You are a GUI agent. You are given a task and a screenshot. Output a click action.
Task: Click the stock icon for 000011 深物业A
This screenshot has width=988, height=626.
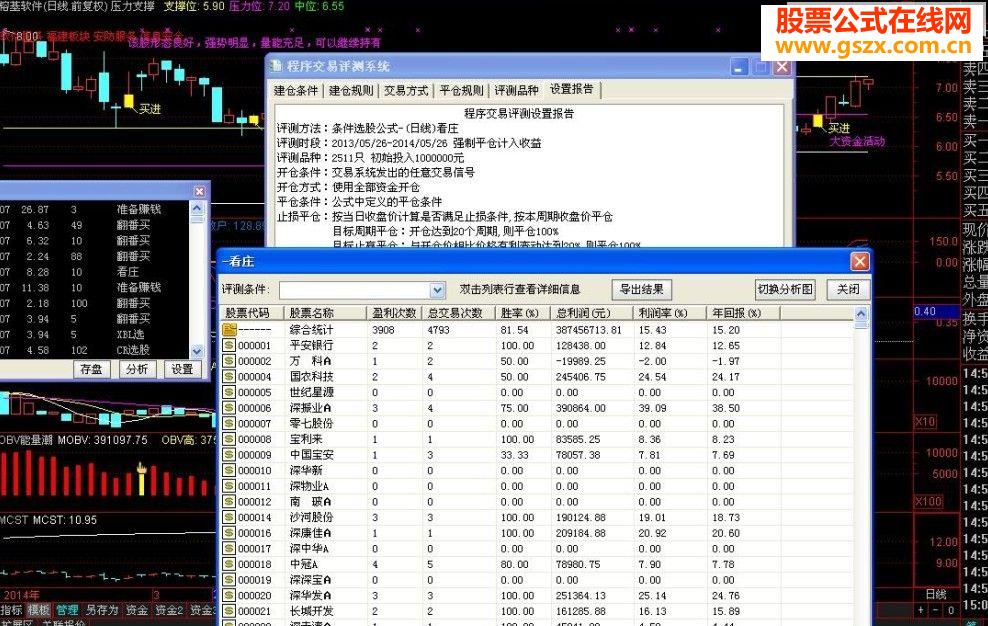click(x=229, y=486)
